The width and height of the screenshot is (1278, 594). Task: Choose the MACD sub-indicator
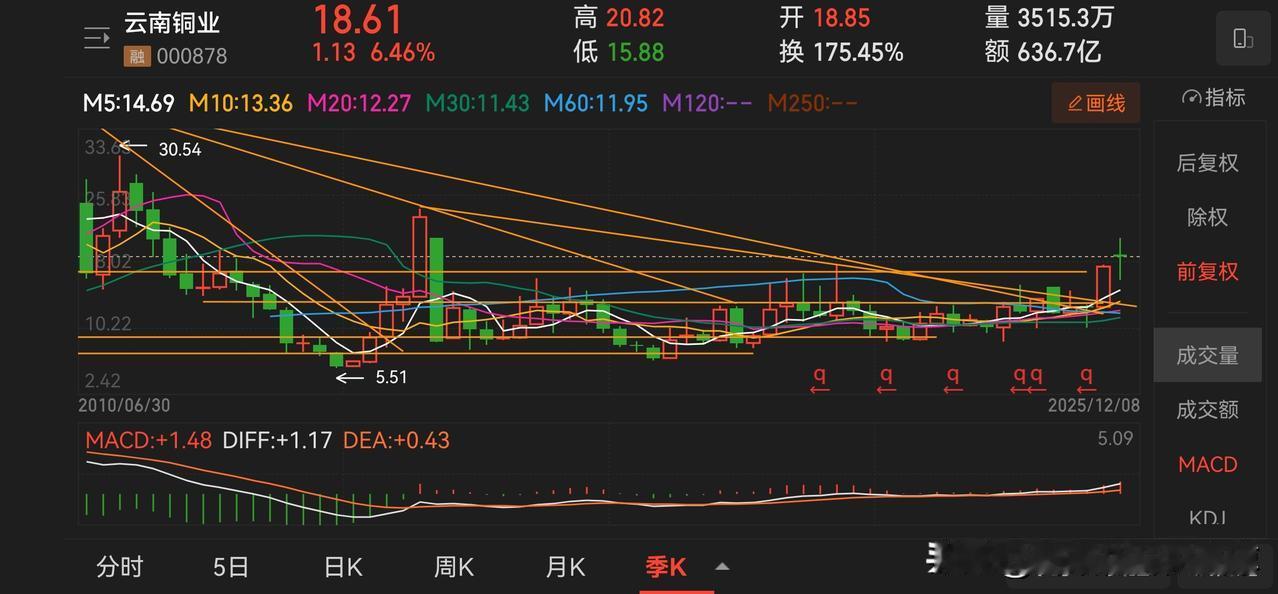1207,464
